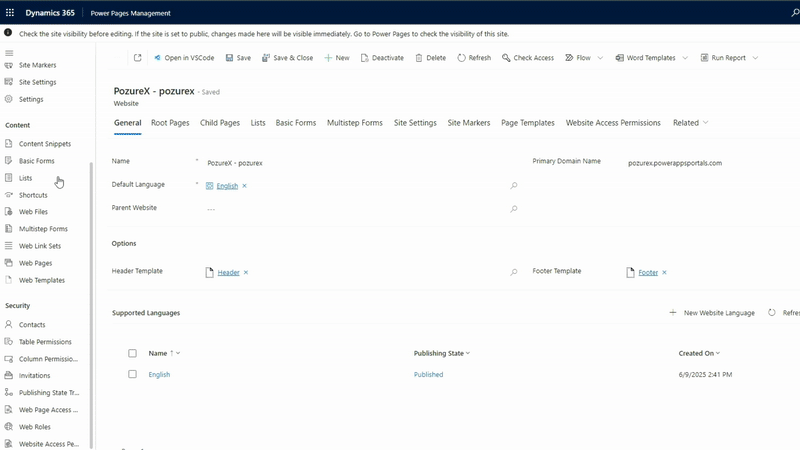Deactivate the website record
Screen dimensions: 800x450
click(x=382, y=58)
